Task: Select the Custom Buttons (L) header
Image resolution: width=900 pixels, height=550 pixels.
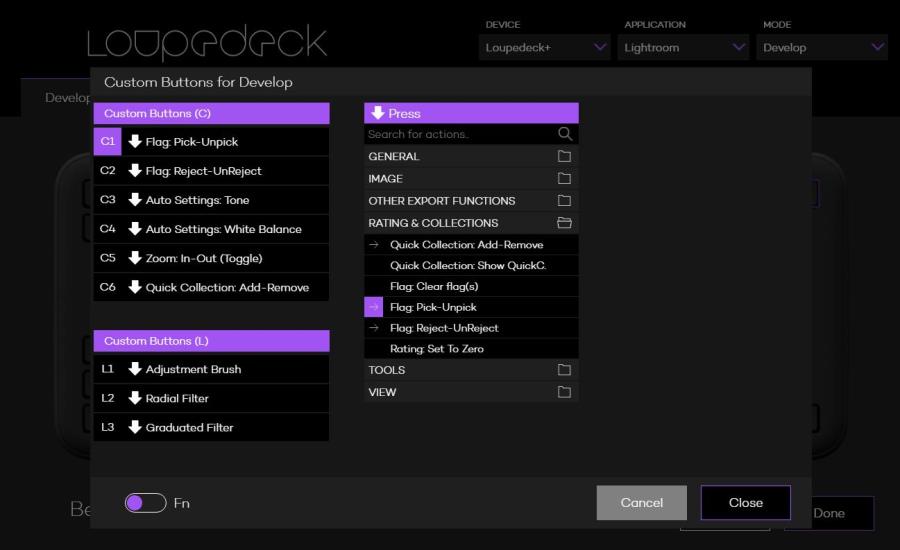Action: point(211,340)
